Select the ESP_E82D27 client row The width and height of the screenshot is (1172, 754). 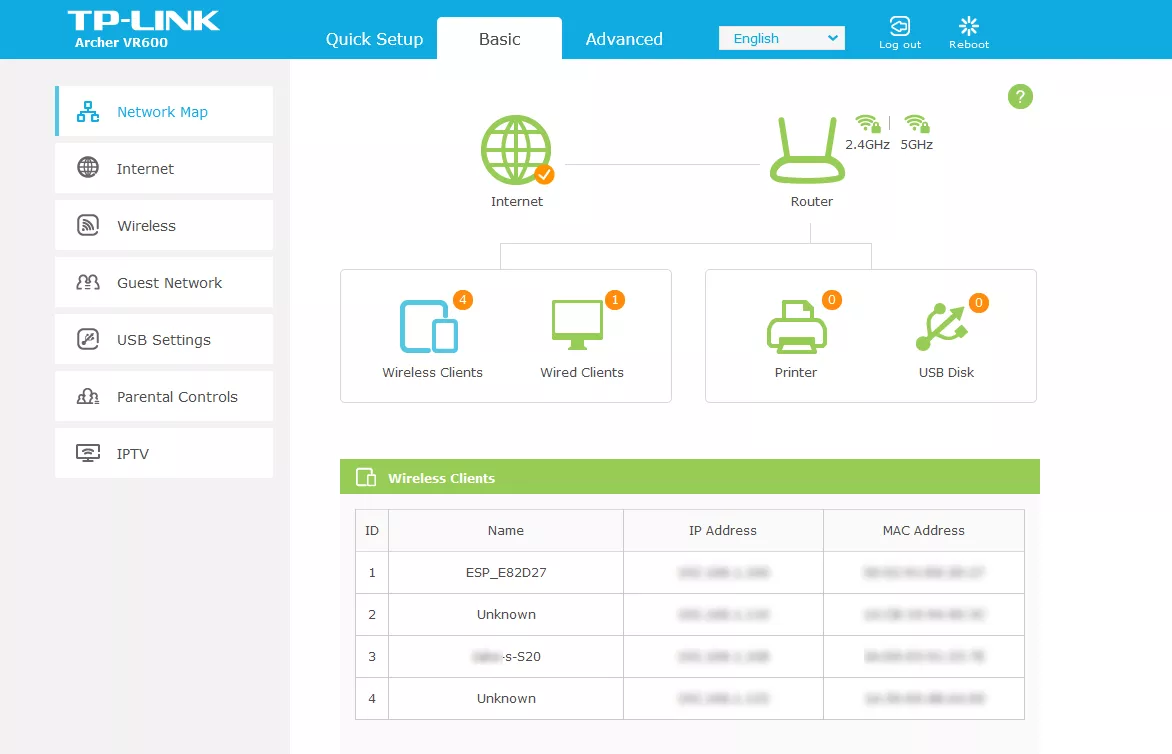tap(690, 572)
